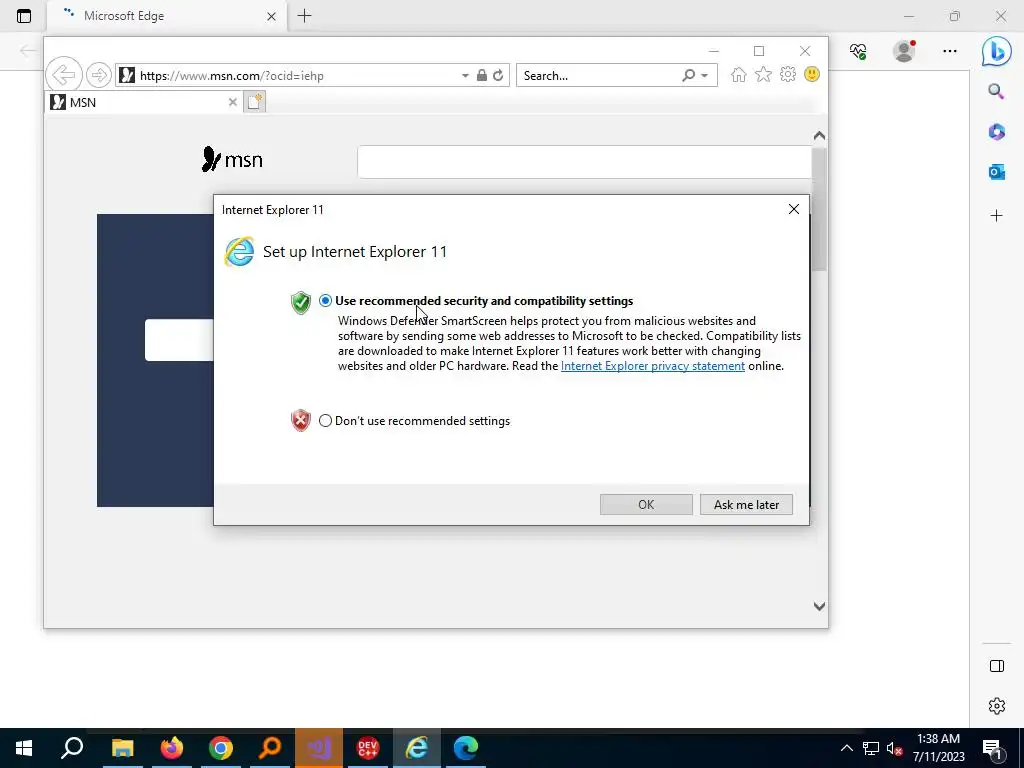Expand the search provider dropdown arrow
The width and height of the screenshot is (1024, 768).
[x=705, y=76]
